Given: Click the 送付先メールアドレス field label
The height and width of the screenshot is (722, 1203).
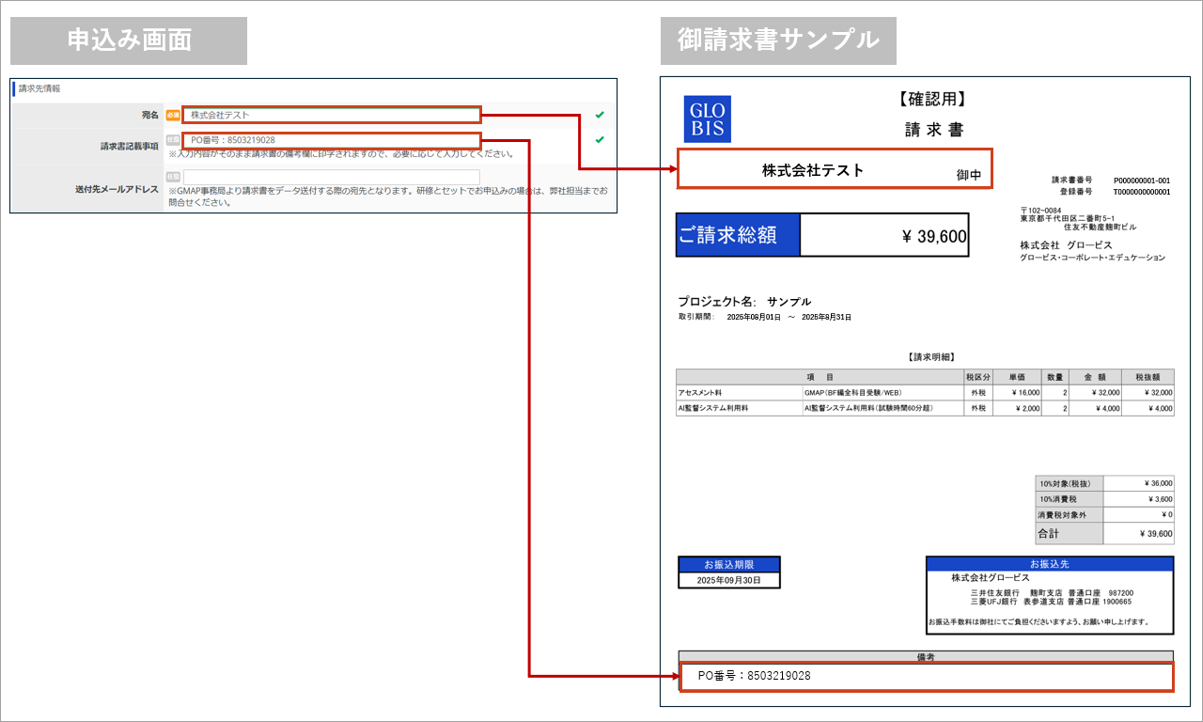Looking at the screenshot, I should click(117, 189).
